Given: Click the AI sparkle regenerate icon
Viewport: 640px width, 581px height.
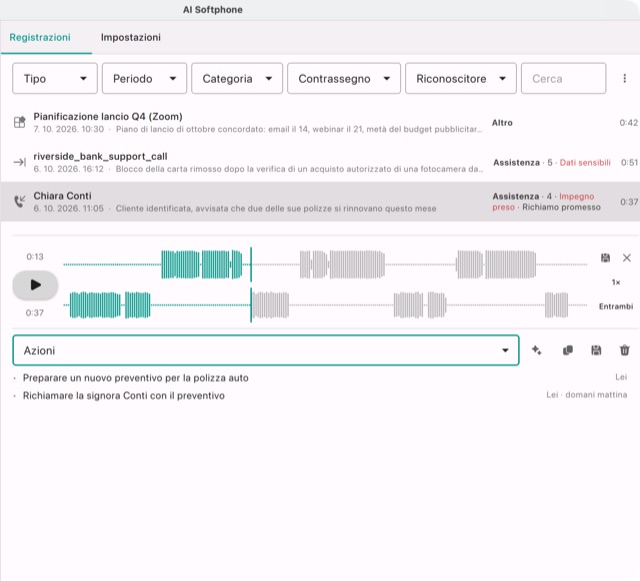Looking at the screenshot, I should pos(537,350).
